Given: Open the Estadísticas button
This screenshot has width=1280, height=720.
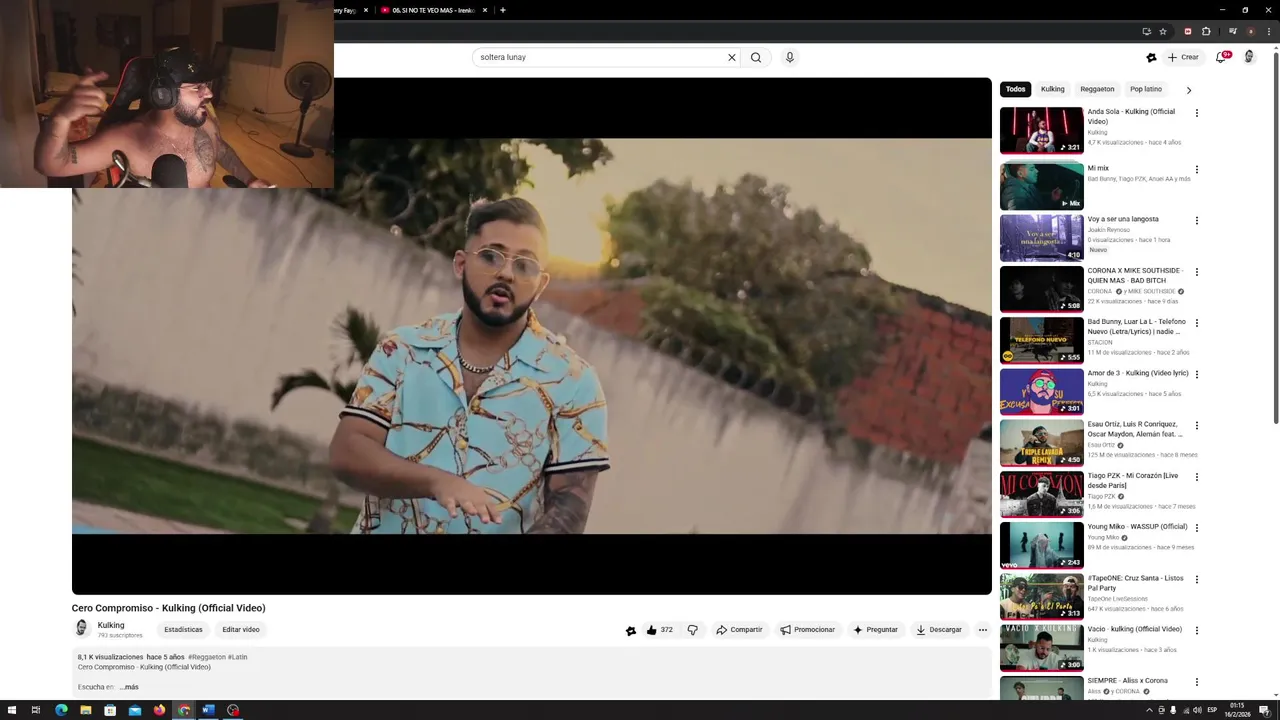Looking at the screenshot, I should click(x=183, y=630).
